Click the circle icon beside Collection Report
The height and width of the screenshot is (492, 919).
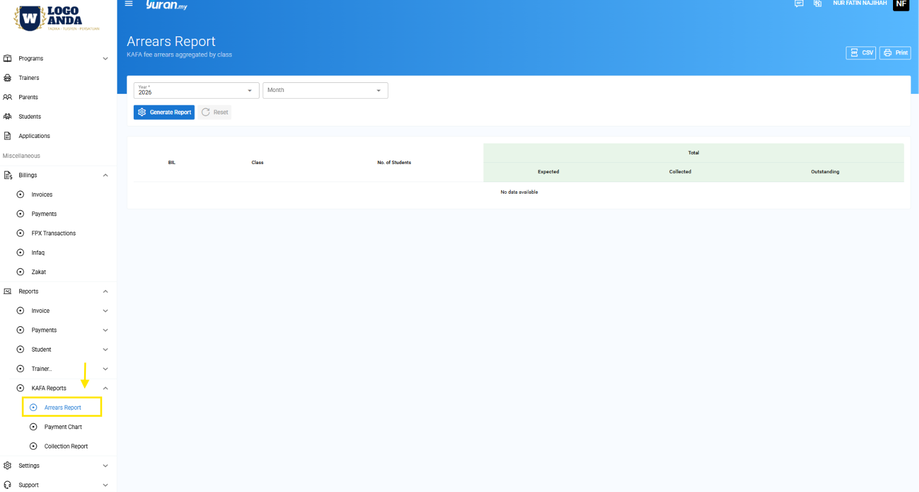click(33, 446)
